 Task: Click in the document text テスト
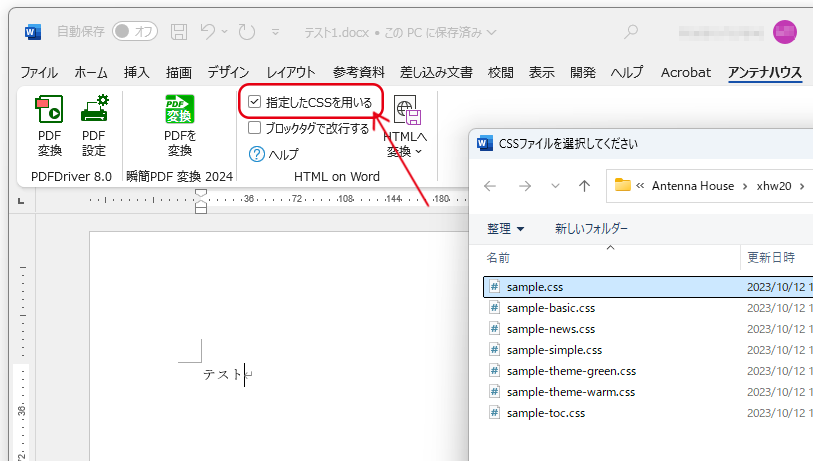click(x=222, y=374)
